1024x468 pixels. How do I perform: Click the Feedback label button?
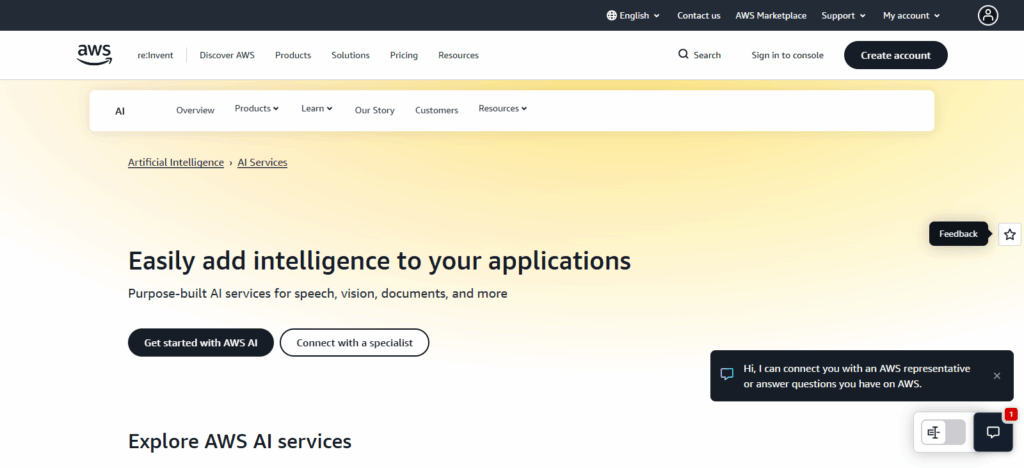(x=958, y=234)
